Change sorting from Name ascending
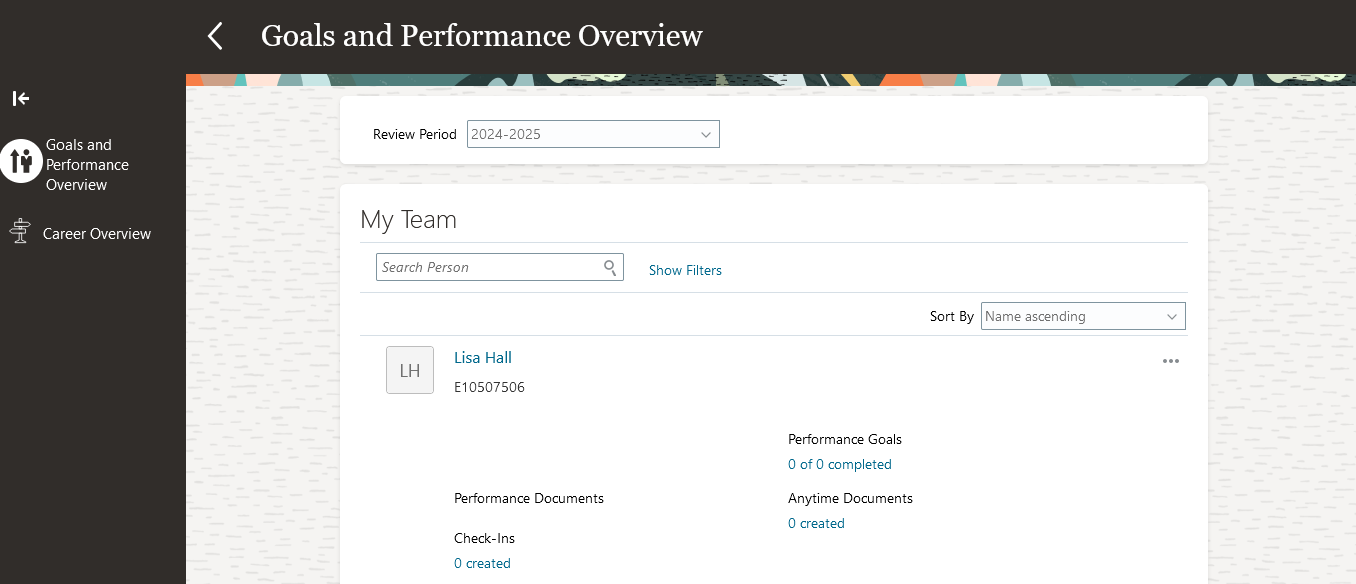This screenshot has height=584, width=1356. click(x=1082, y=316)
